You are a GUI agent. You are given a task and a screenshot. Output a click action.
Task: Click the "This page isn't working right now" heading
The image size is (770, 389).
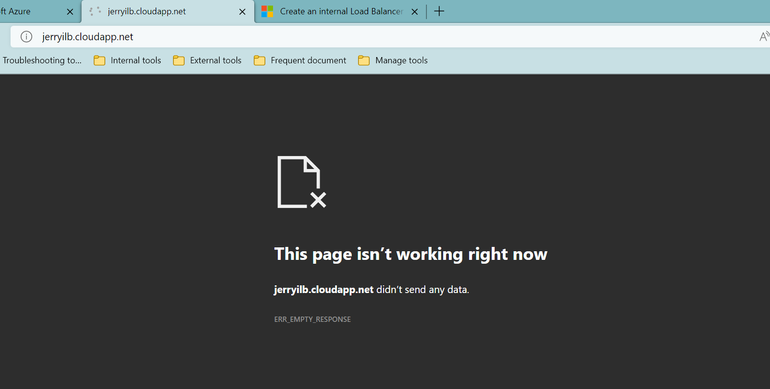[411, 254]
